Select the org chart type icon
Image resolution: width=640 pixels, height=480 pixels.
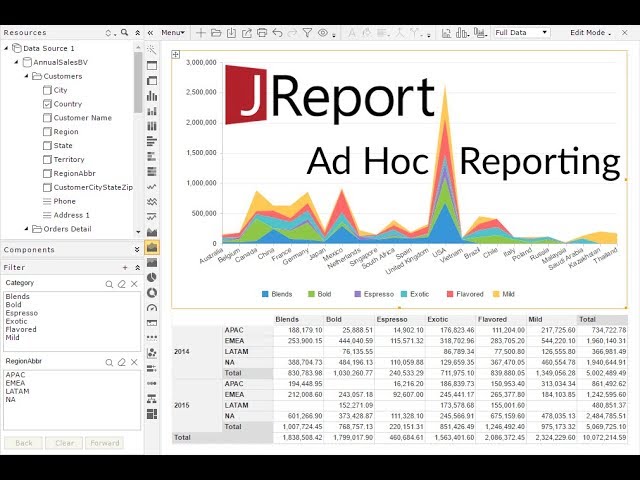pos(151,398)
